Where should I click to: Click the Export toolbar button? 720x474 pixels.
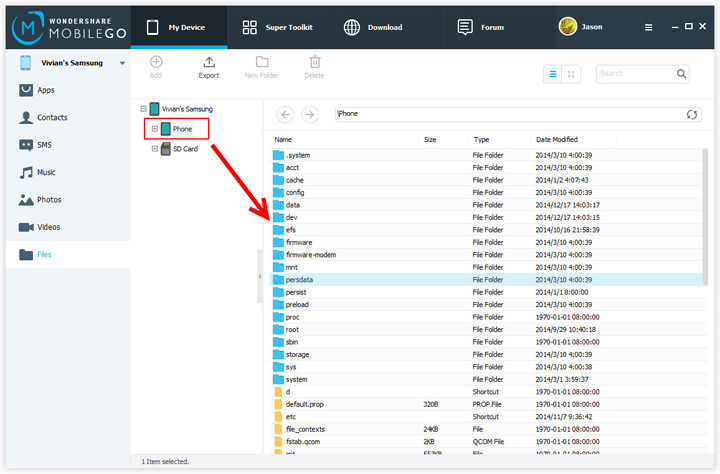[209, 67]
